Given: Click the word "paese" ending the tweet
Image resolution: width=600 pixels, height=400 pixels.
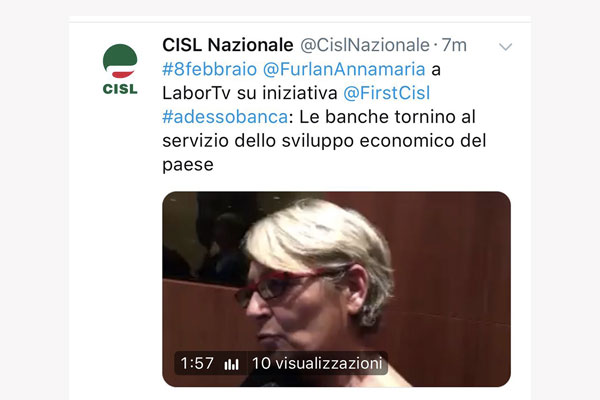Looking at the screenshot, I should pyautogui.click(x=188, y=165).
